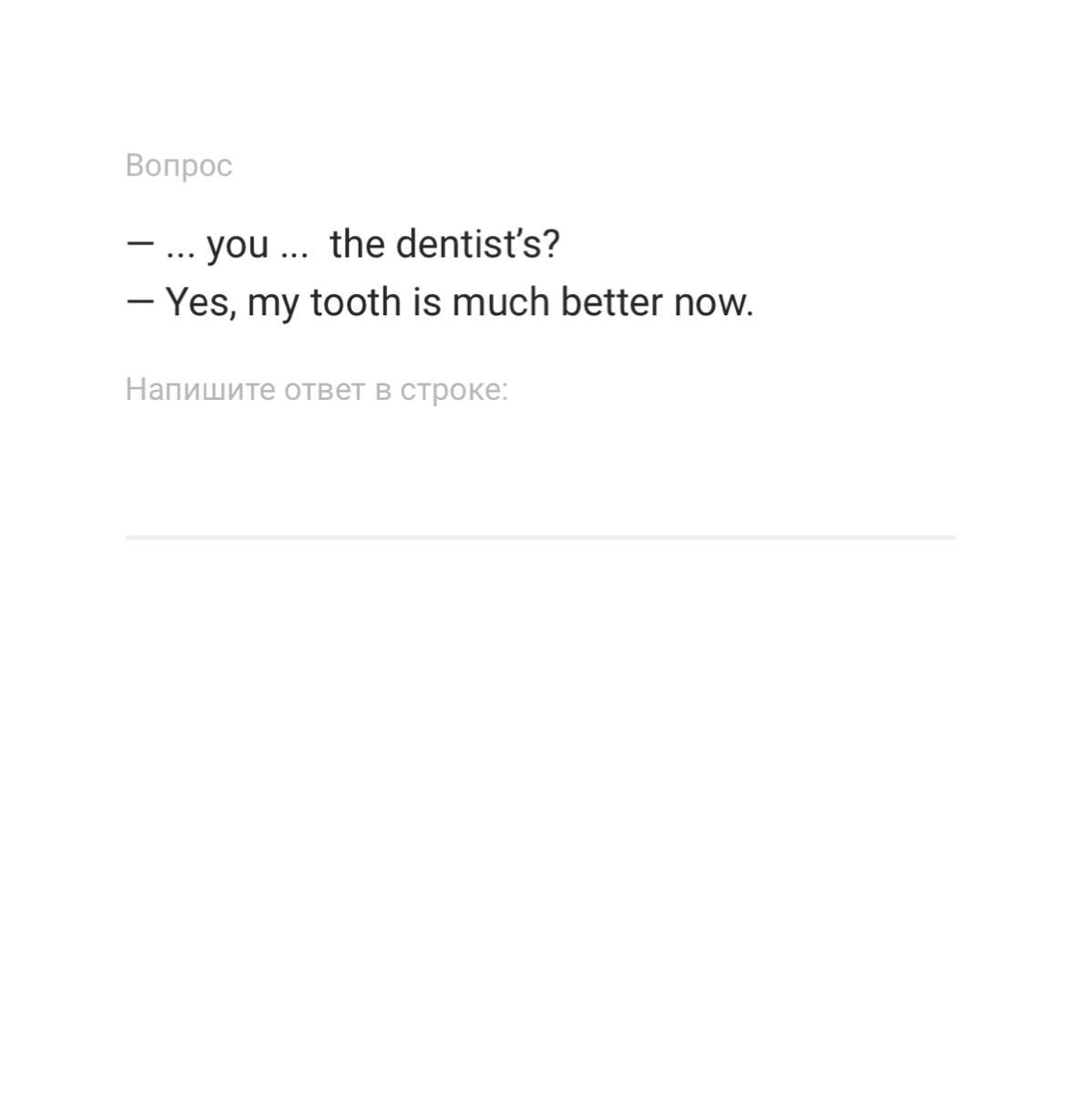Click the dash starting the first dialogue line
Screen dimensions: 1092x1093
click(139, 243)
